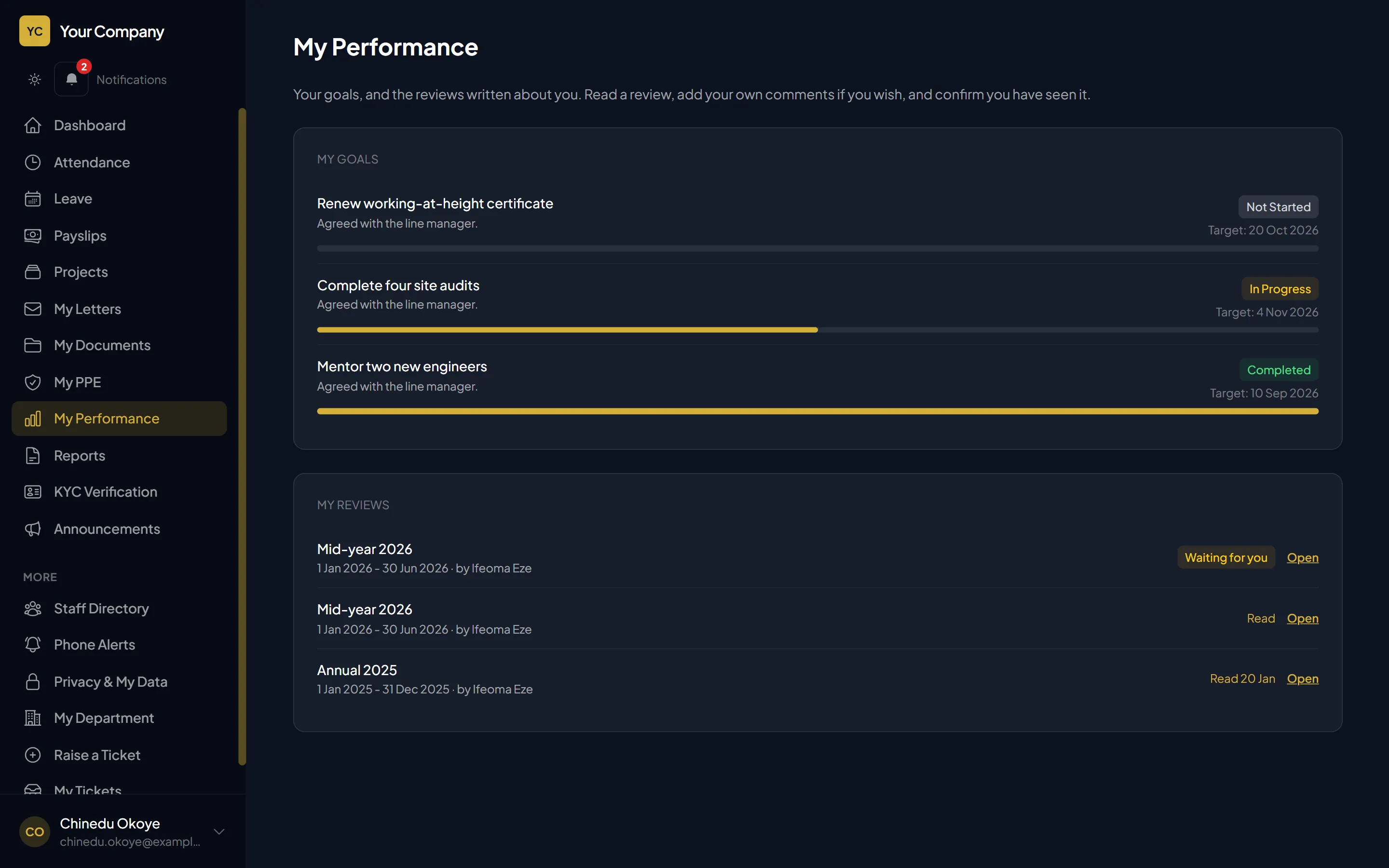Image resolution: width=1389 pixels, height=868 pixels.
Task: Click the Completed status badge
Action: (1279, 370)
